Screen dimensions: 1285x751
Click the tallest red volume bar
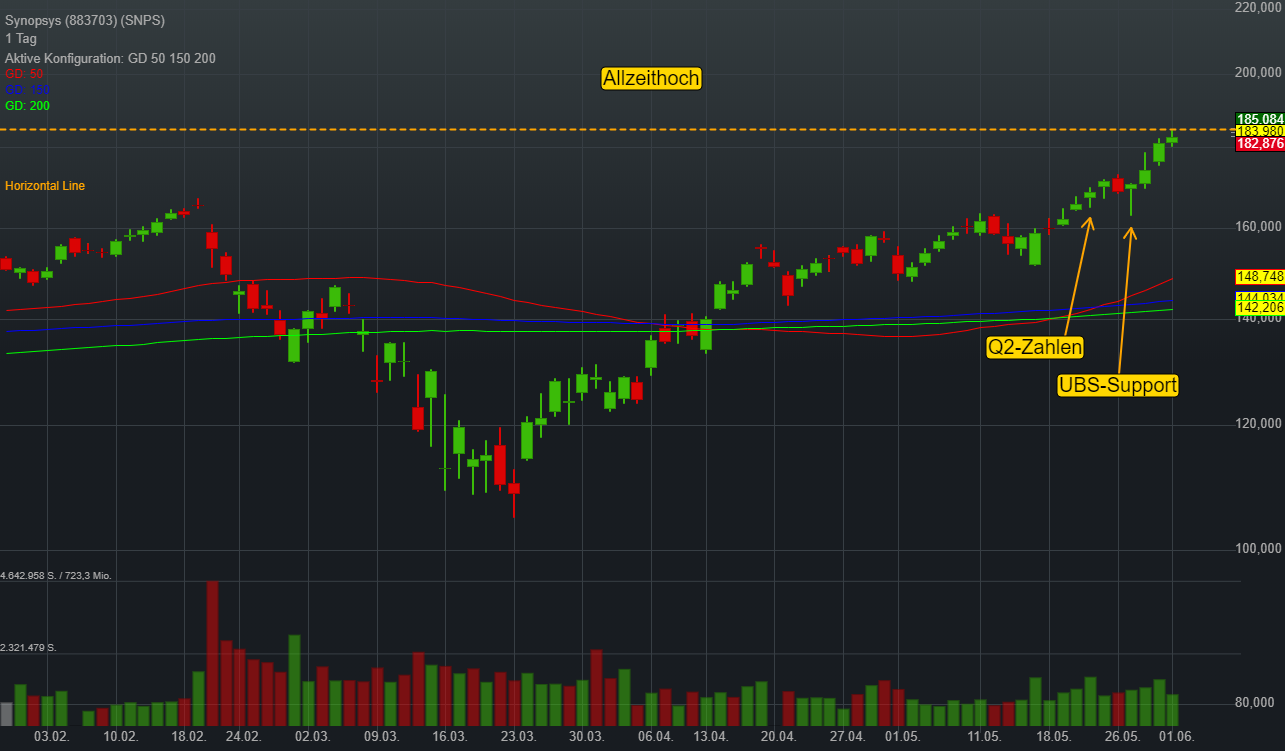(212, 653)
